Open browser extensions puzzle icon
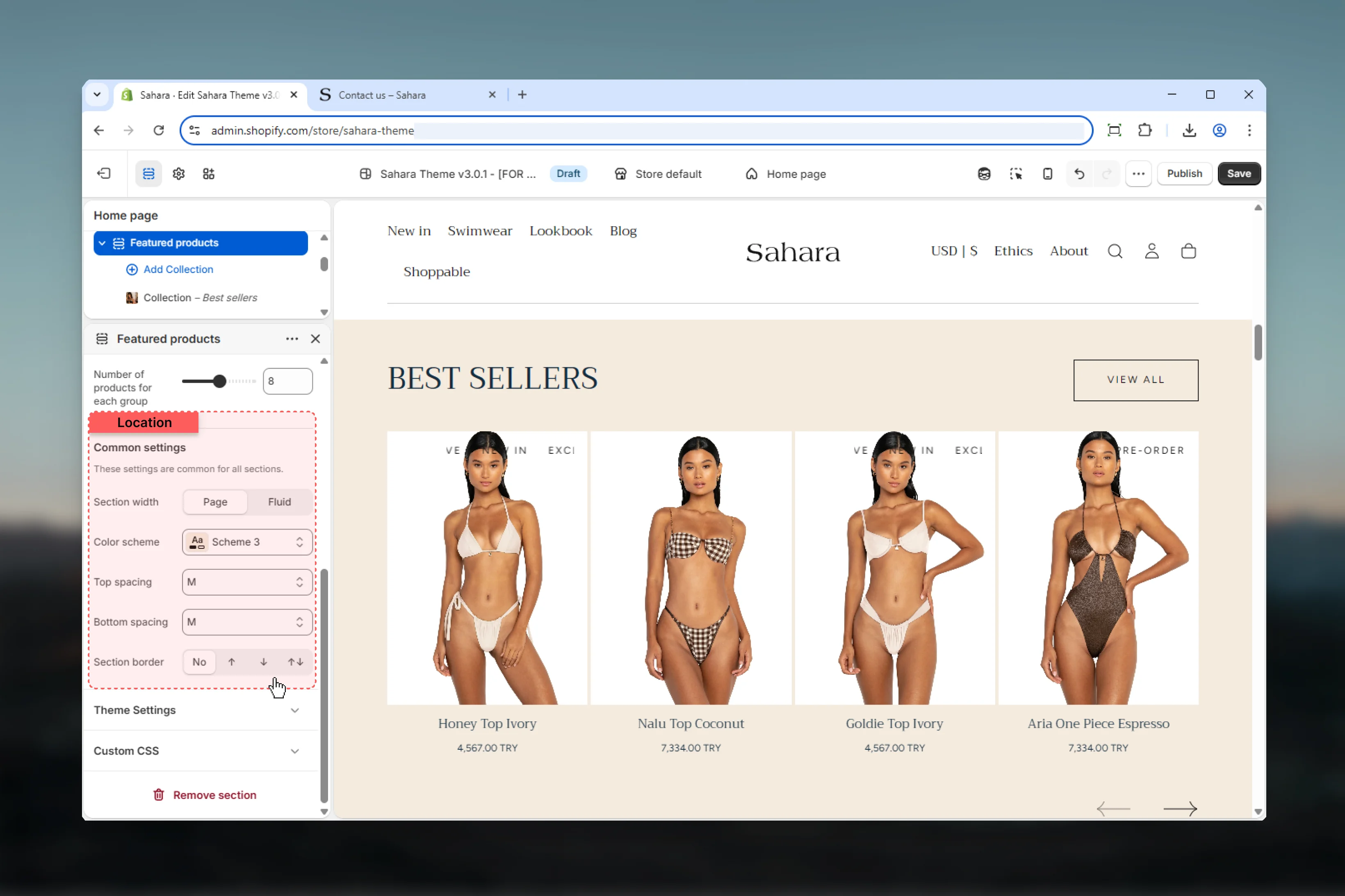Screen dimensions: 1345x896 pos(1145,130)
